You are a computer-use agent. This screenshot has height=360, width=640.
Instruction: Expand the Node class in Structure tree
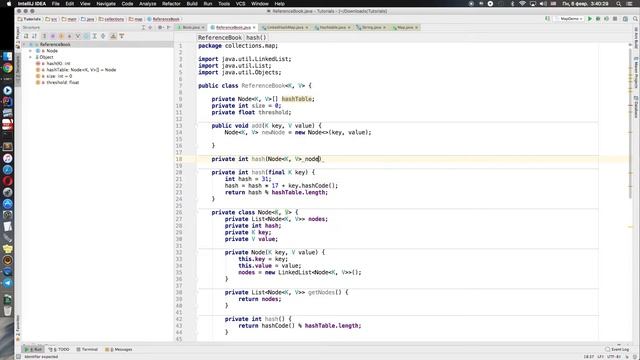[31, 51]
